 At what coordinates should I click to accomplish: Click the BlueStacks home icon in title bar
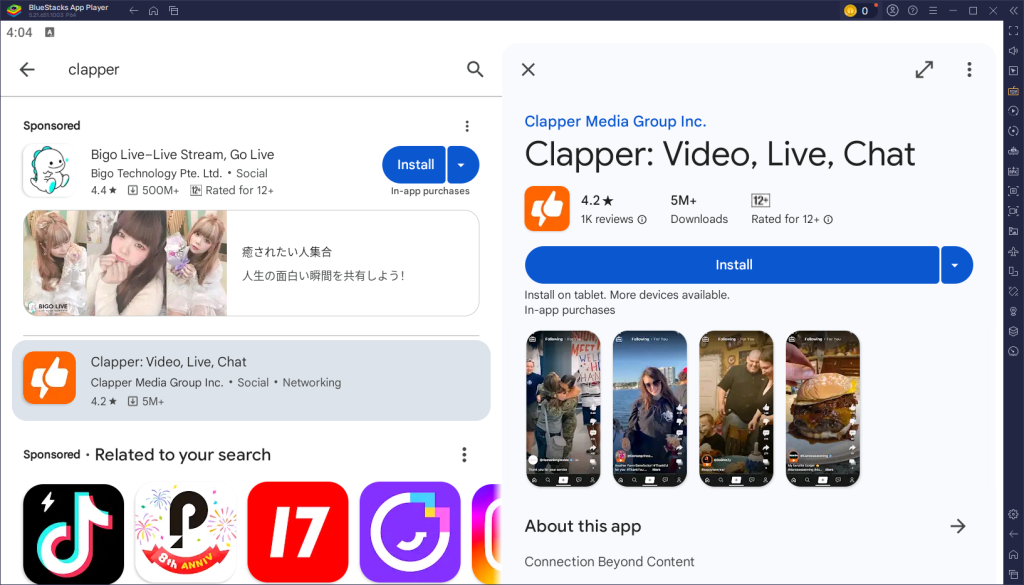coord(153,10)
